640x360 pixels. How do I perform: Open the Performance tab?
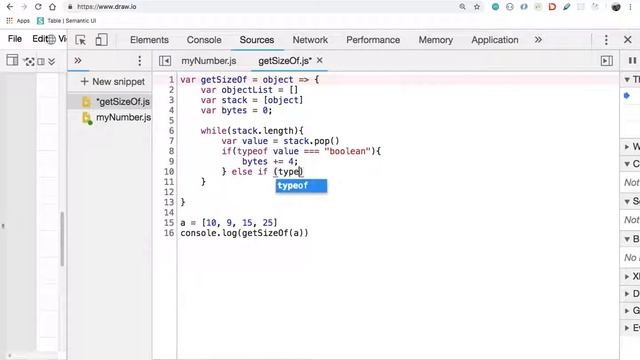point(373,40)
